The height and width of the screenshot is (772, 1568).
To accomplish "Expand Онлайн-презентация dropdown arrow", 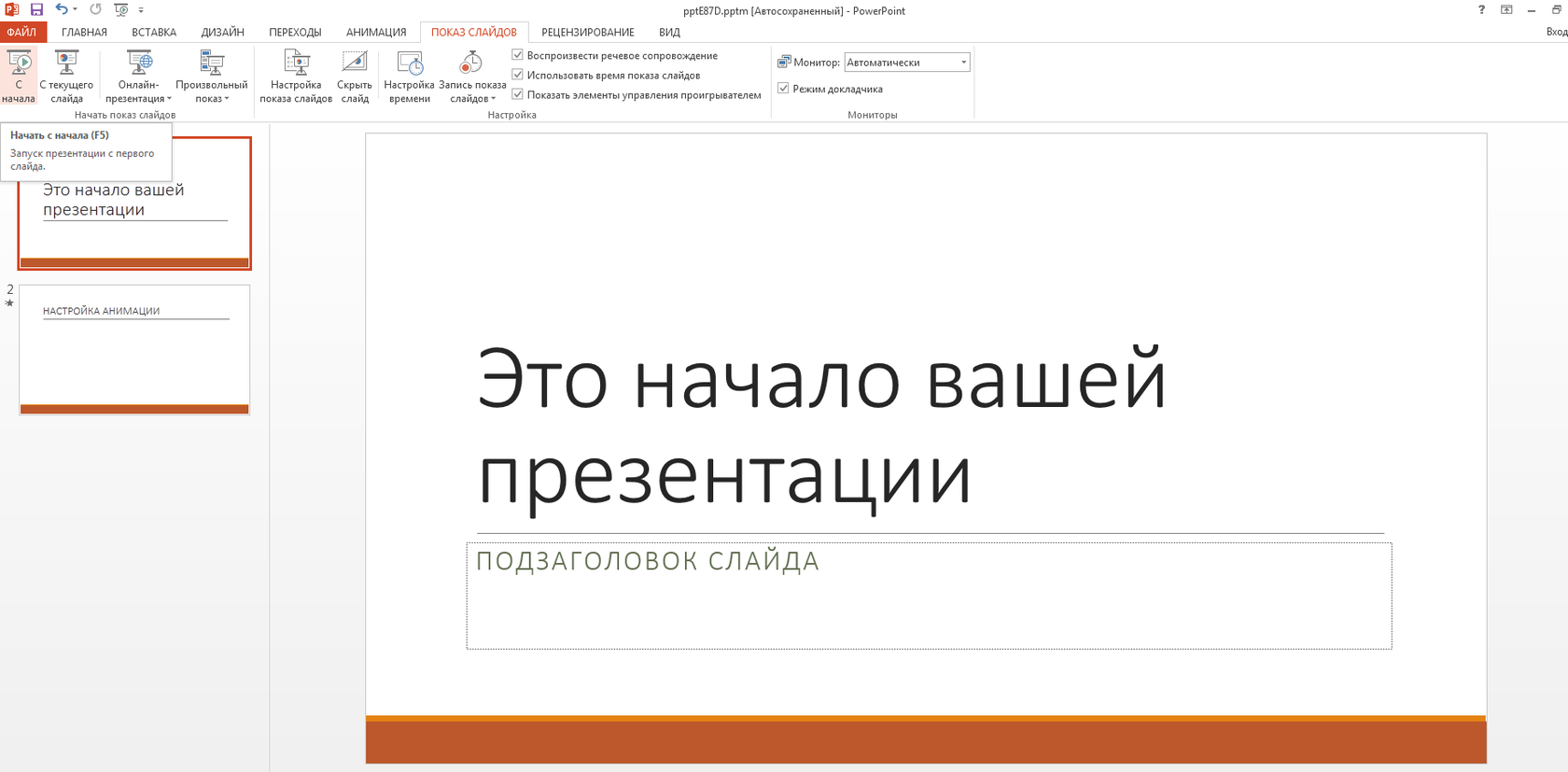I will coord(169,99).
